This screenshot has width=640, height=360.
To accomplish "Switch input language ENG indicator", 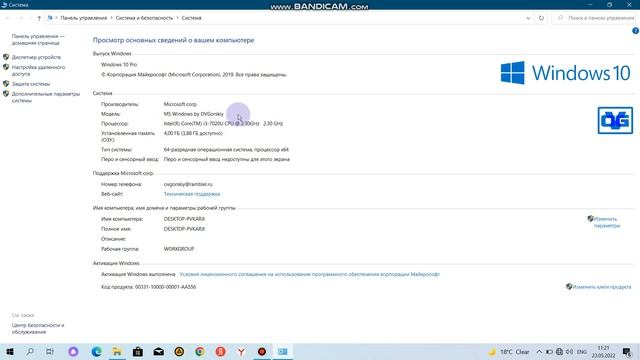I will 582,351.
